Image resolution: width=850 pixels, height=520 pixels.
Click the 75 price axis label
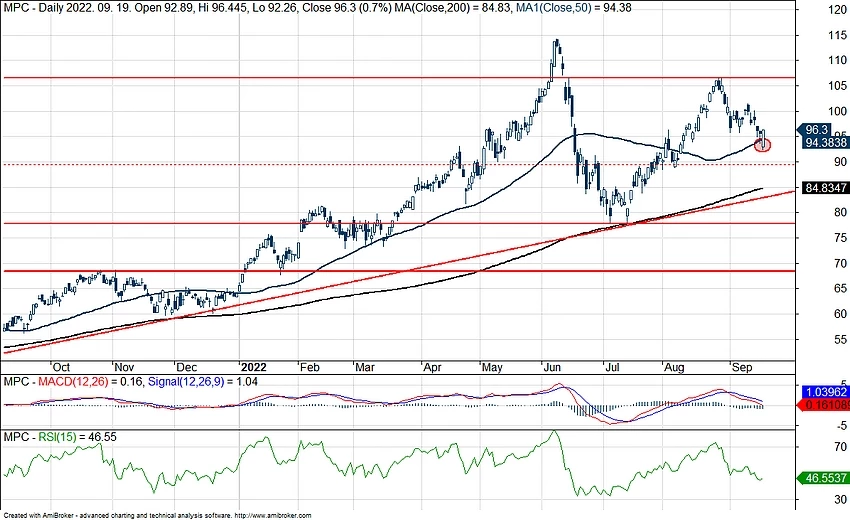click(840, 237)
